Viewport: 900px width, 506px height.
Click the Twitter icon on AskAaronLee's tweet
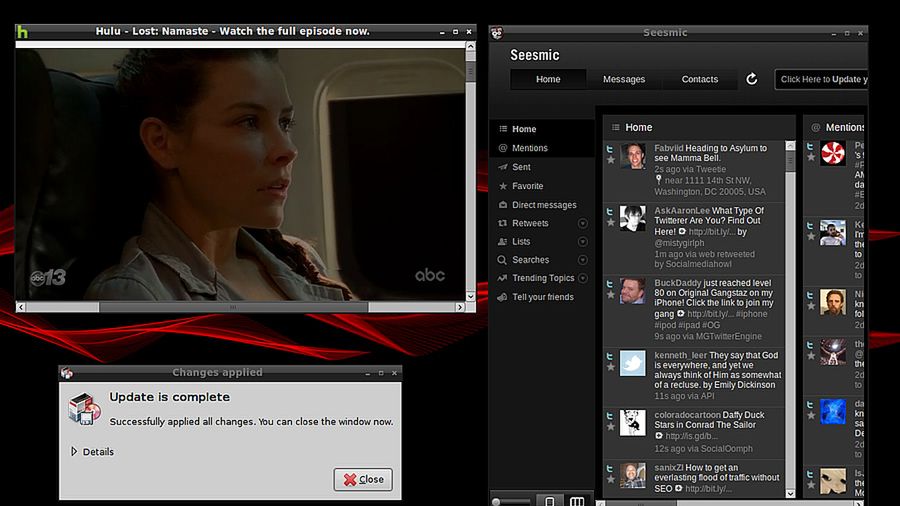(x=610, y=212)
